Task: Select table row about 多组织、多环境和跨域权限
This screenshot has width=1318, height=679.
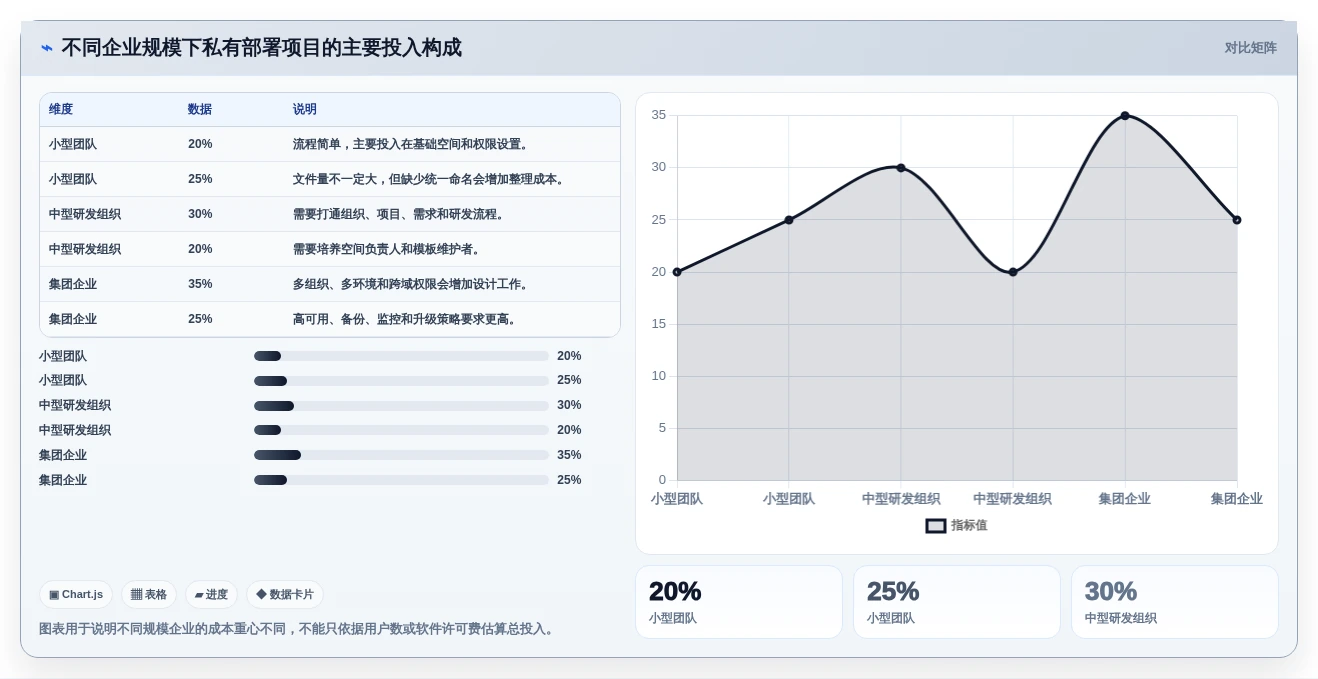Action: point(330,284)
